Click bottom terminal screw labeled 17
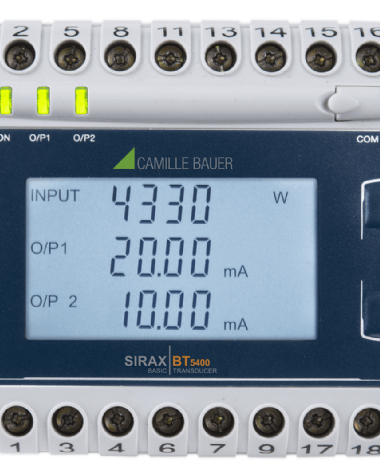The height and width of the screenshot is (475, 380). pos(319,422)
